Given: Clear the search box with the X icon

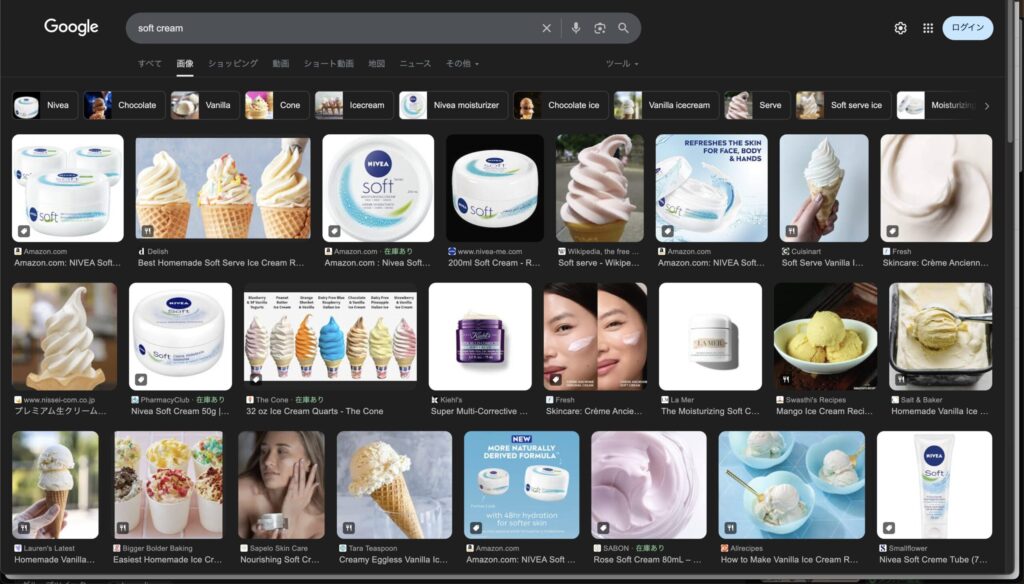Looking at the screenshot, I should pos(547,28).
